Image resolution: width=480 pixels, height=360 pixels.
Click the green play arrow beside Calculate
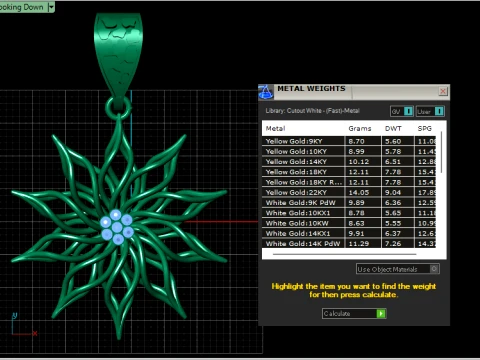(381, 313)
